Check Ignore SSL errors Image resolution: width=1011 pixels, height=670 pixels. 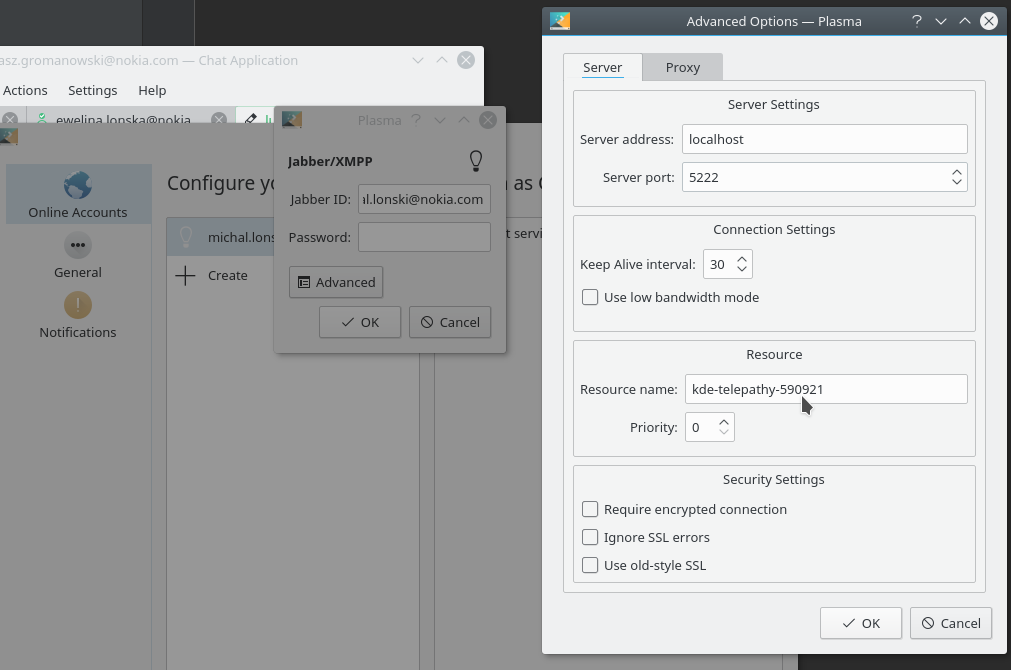click(x=590, y=537)
